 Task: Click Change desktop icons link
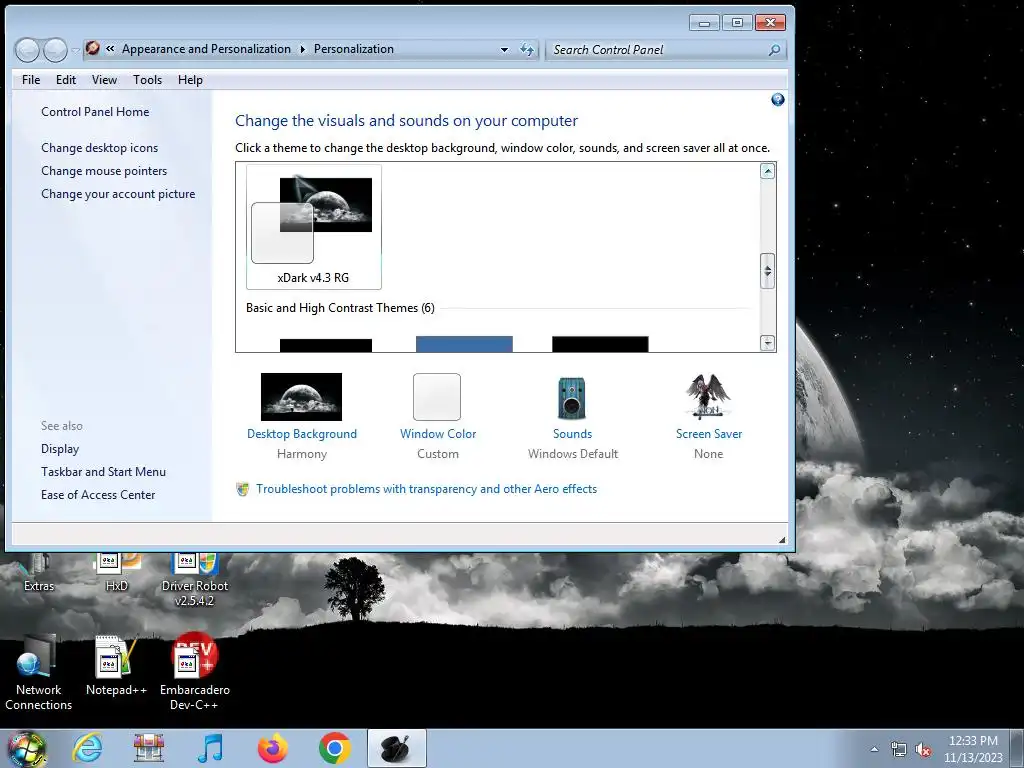99,148
